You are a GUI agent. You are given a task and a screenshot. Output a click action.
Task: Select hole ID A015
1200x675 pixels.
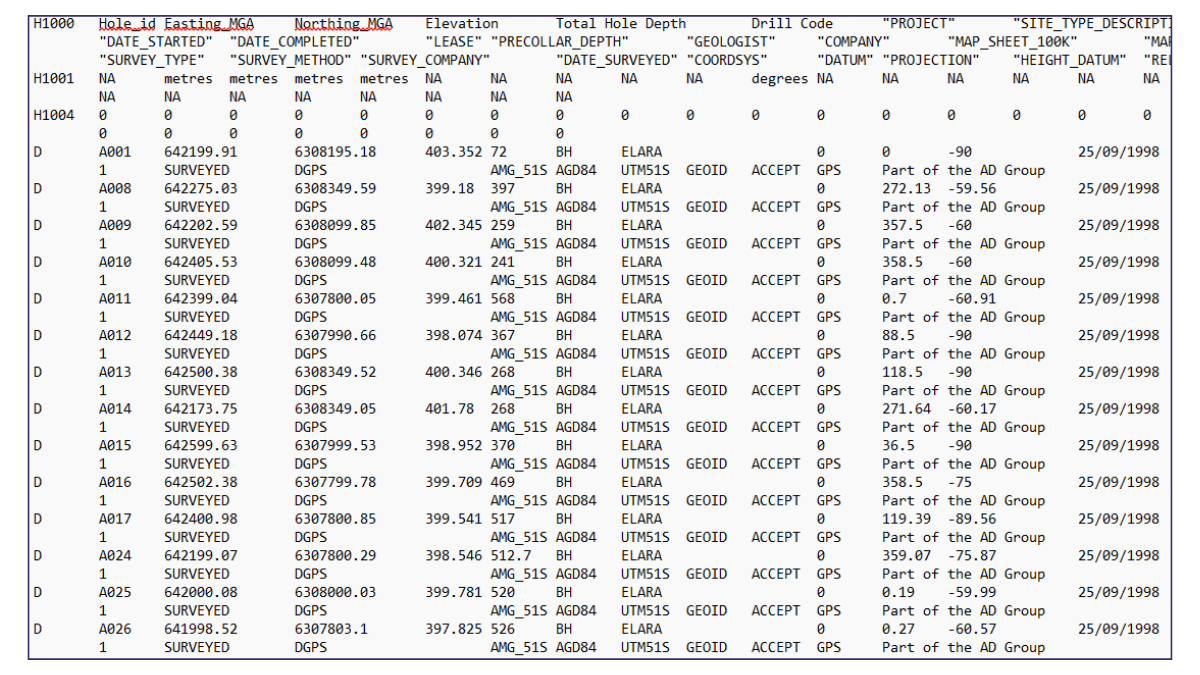[x=115, y=446]
